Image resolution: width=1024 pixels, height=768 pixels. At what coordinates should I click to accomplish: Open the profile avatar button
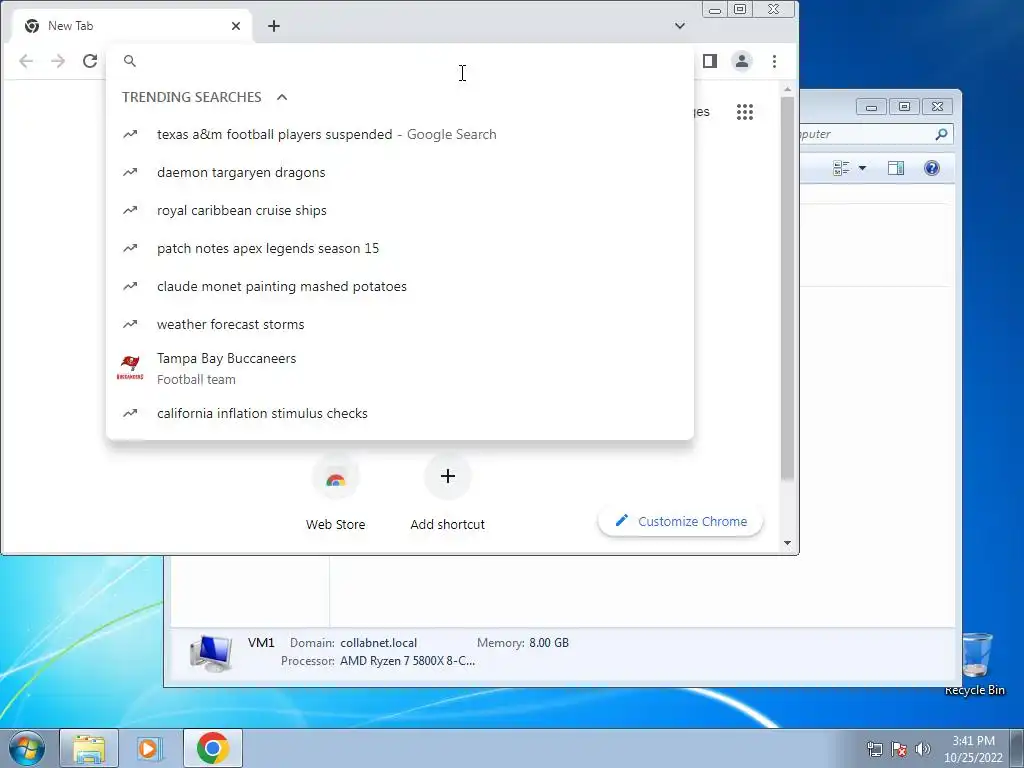(742, 61)
